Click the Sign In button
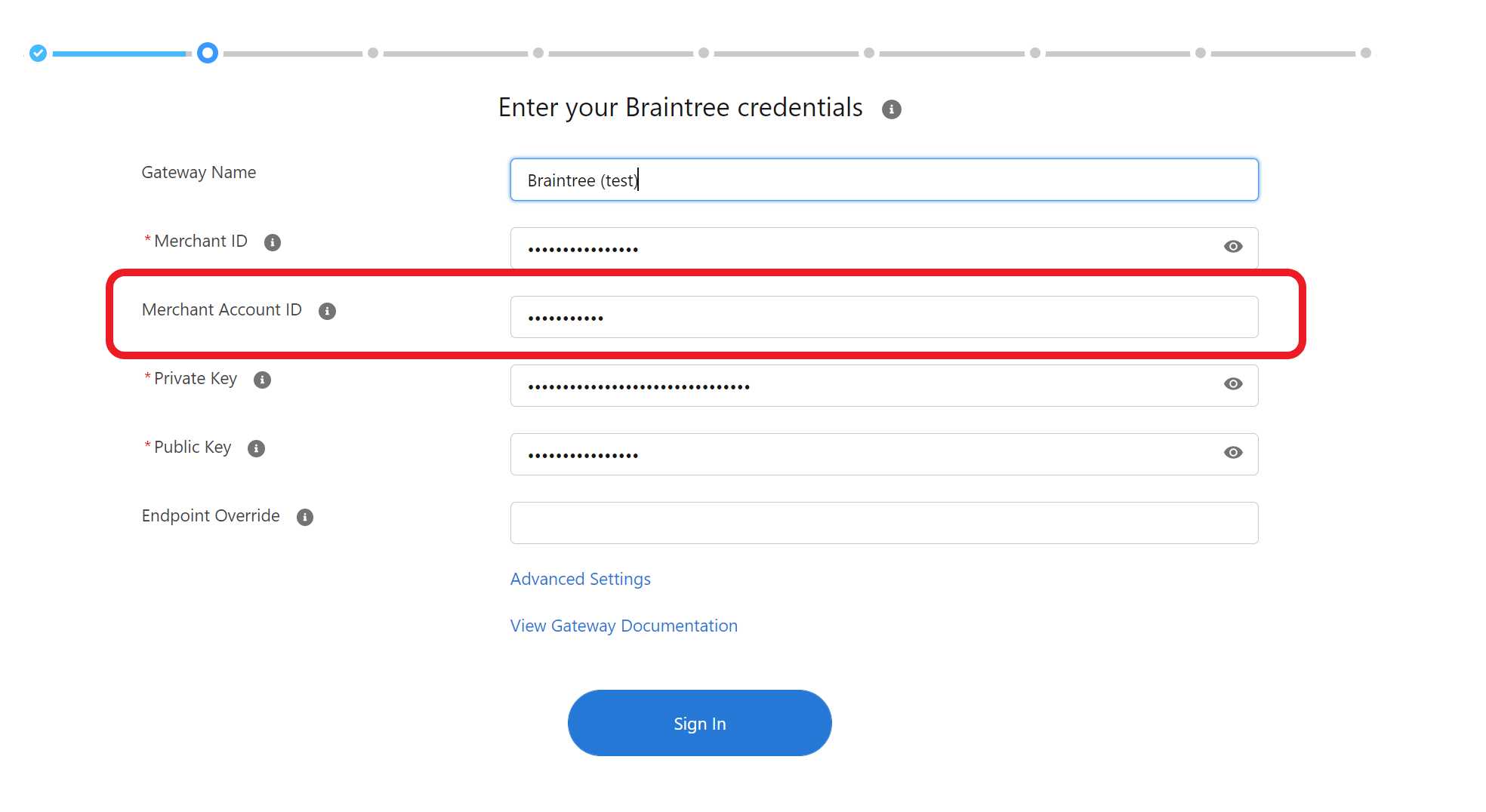The image size is (1486, 812). click(699, 722)
